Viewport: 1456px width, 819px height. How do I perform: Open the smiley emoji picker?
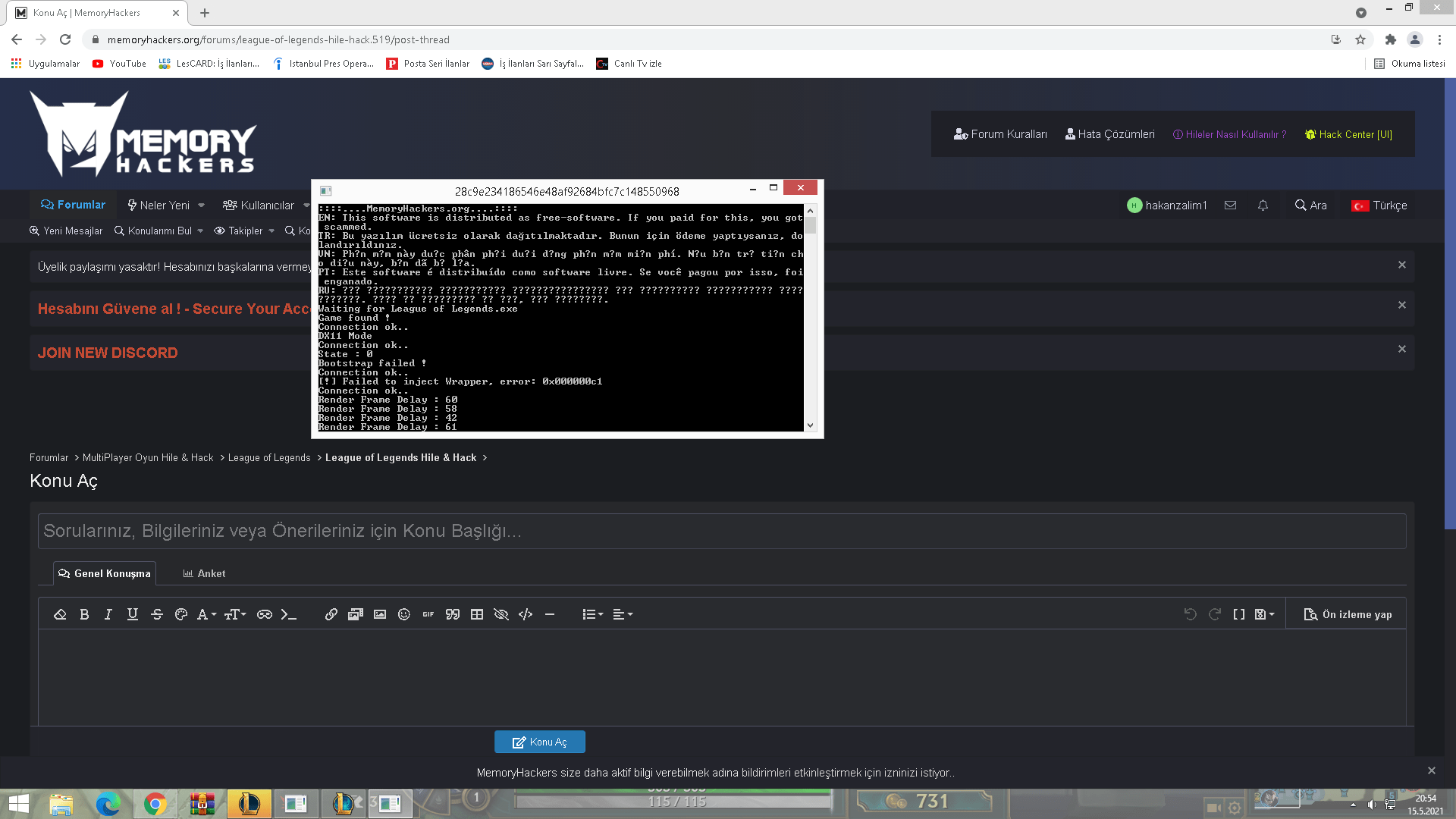click(404, 614)
